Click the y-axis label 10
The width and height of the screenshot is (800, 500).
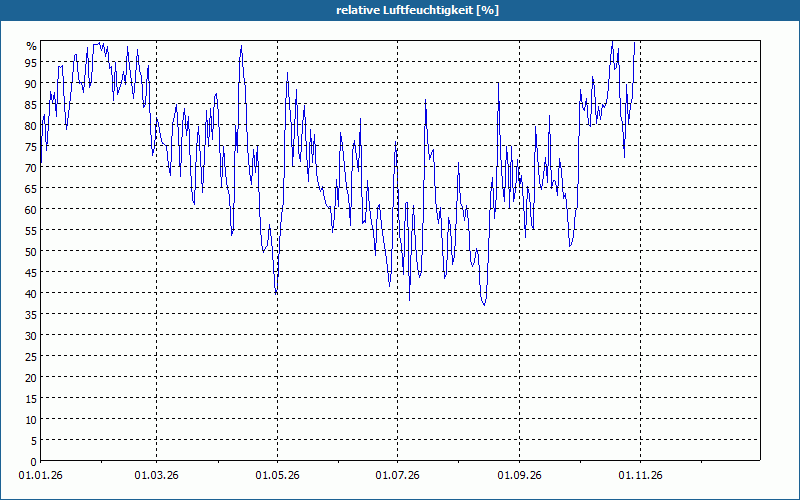[x=31, y=419]
